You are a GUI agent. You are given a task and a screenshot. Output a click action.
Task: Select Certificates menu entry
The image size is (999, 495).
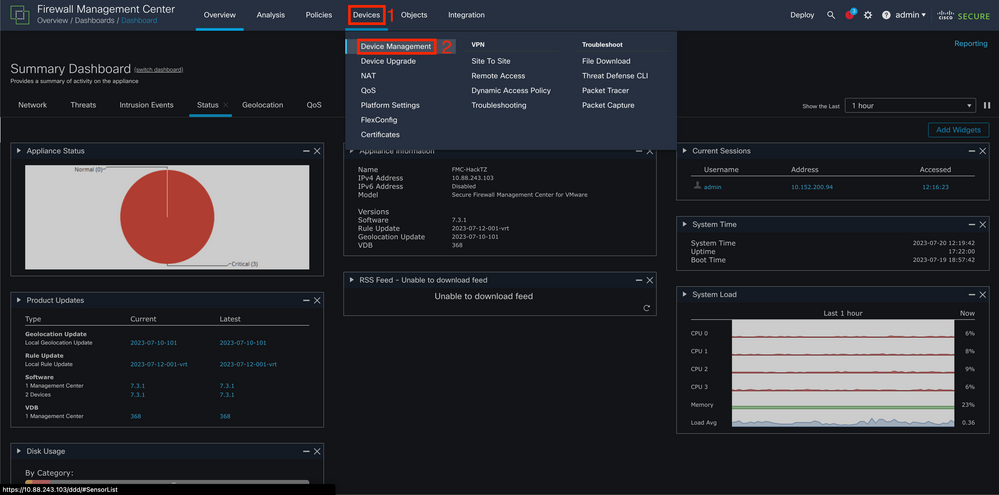[x=380, y=134]
